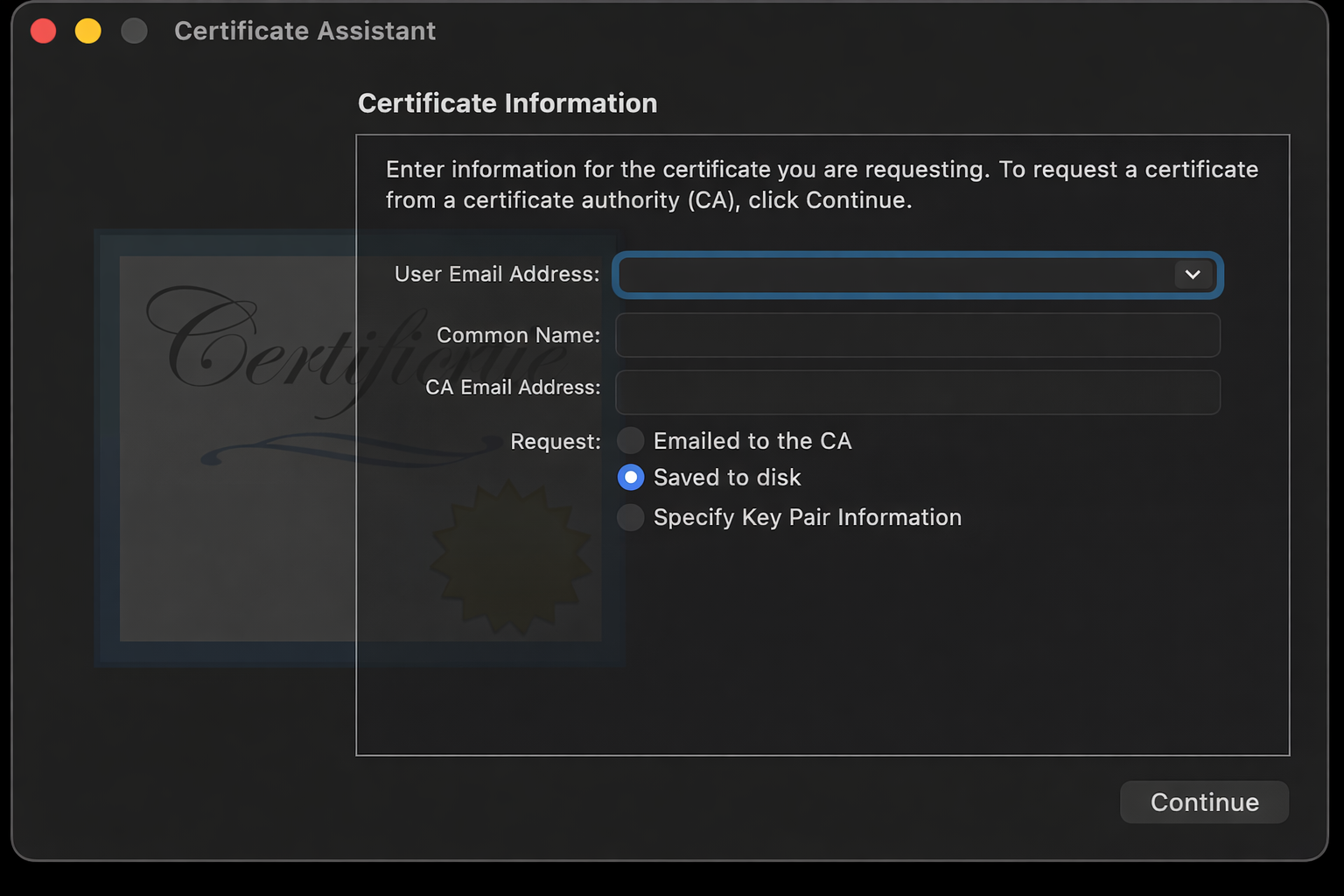This screenshot has height=896, width=1344.
Task: Close the Certificate Assistant window
Action: point(43,31)
